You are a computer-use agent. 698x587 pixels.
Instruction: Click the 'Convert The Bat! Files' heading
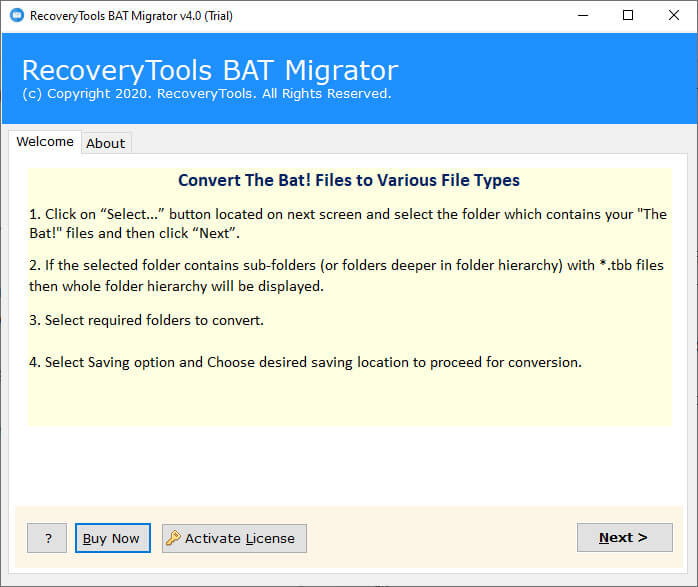[349, 180]
